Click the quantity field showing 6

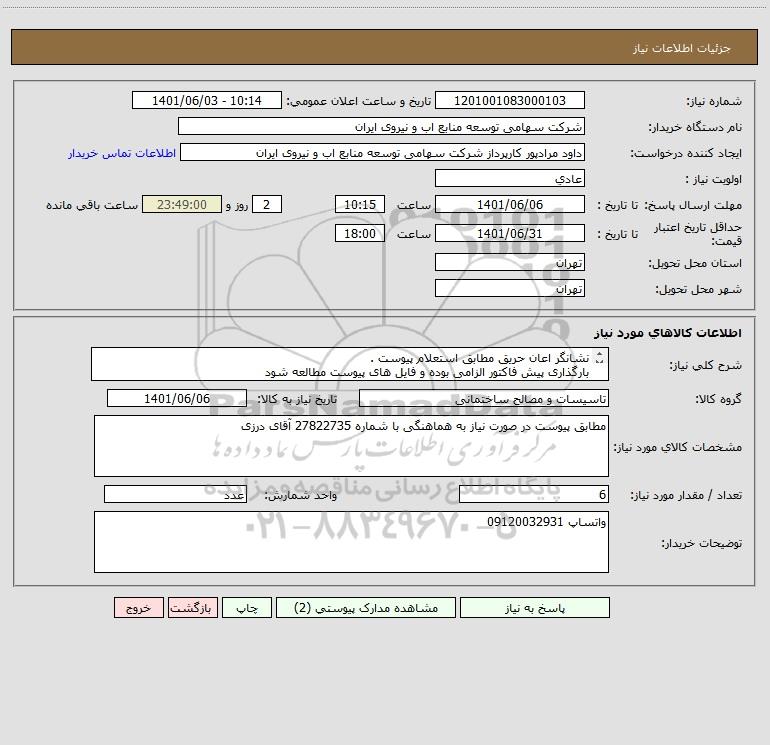(x=534, y=494)
